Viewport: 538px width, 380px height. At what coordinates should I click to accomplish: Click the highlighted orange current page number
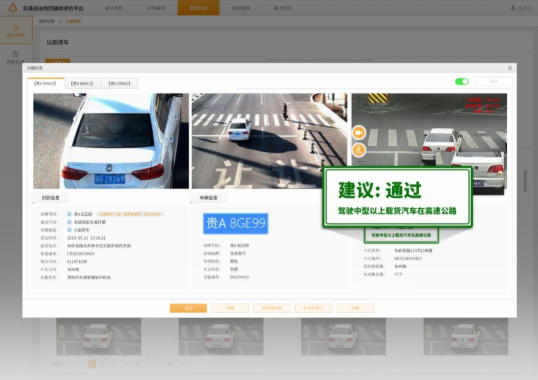92,364
